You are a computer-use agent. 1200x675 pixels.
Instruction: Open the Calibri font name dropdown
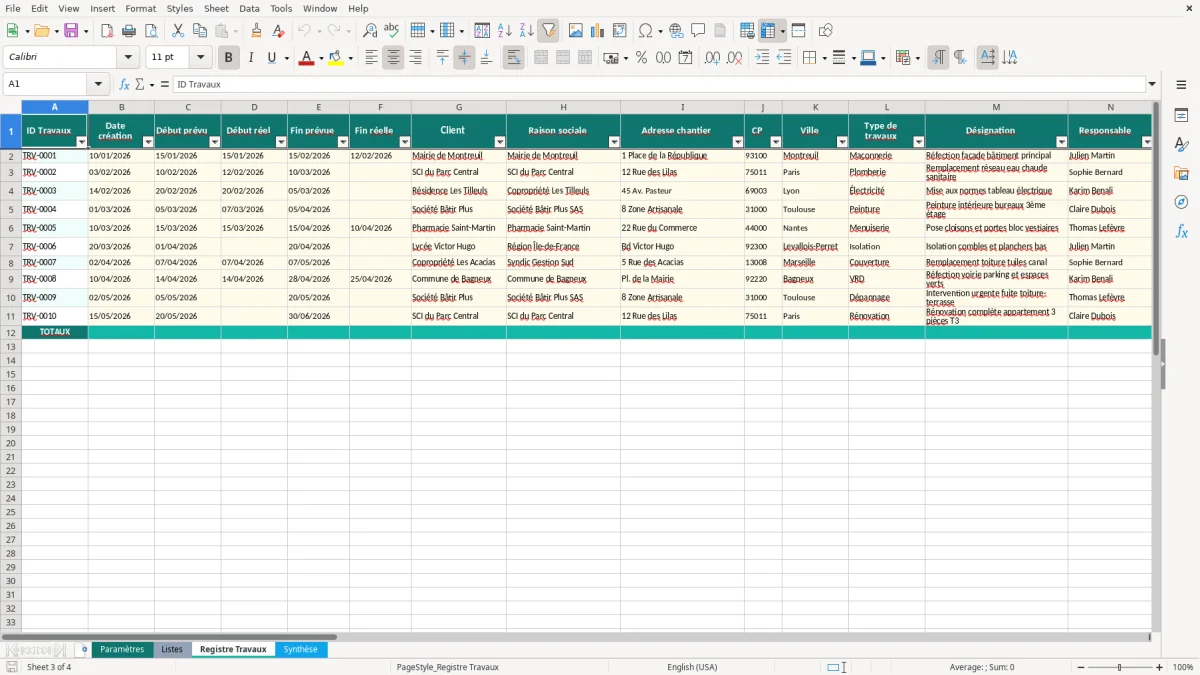pyautogui.click(x=128, y=58)
